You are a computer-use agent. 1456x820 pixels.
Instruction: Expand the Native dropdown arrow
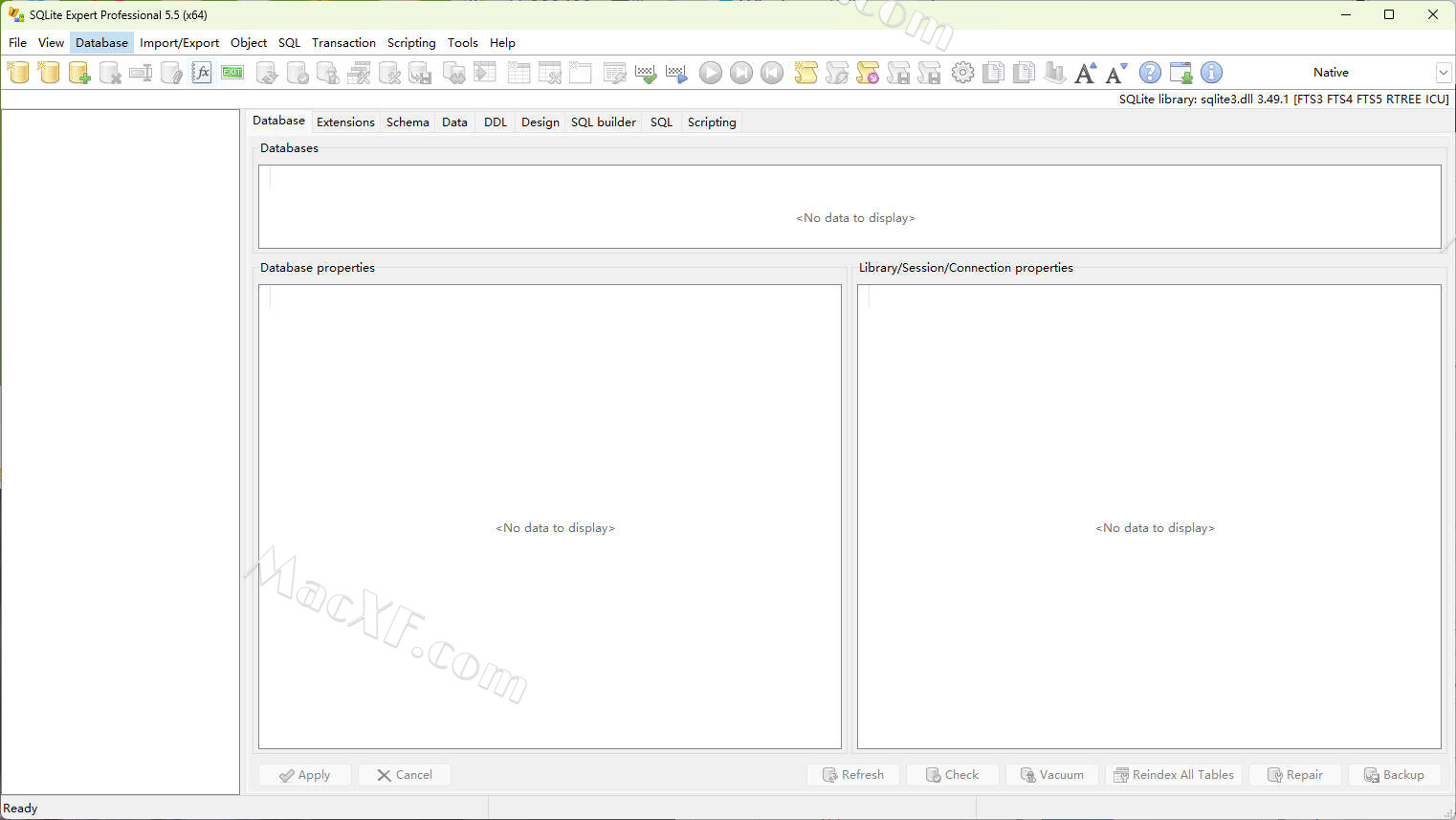tap(1443, 73)
